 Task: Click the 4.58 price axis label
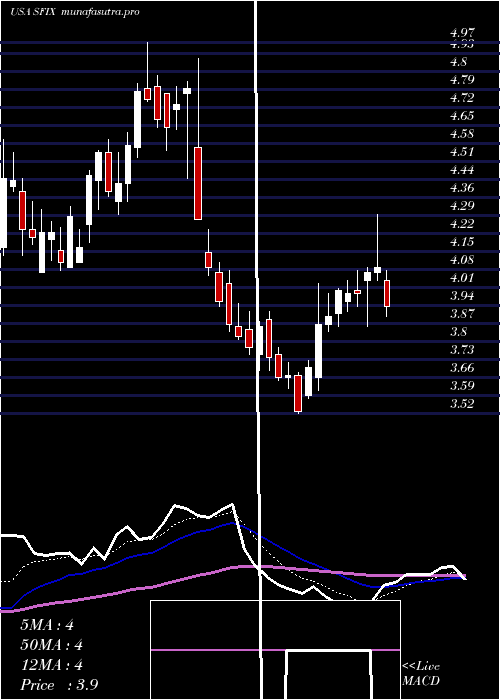pos(462,133)
